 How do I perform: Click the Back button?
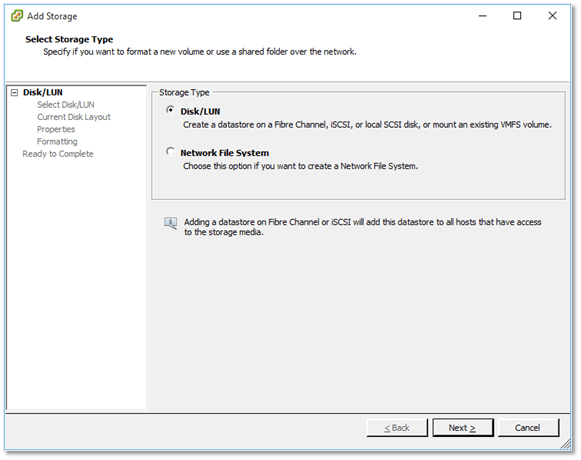click(397, 428)
